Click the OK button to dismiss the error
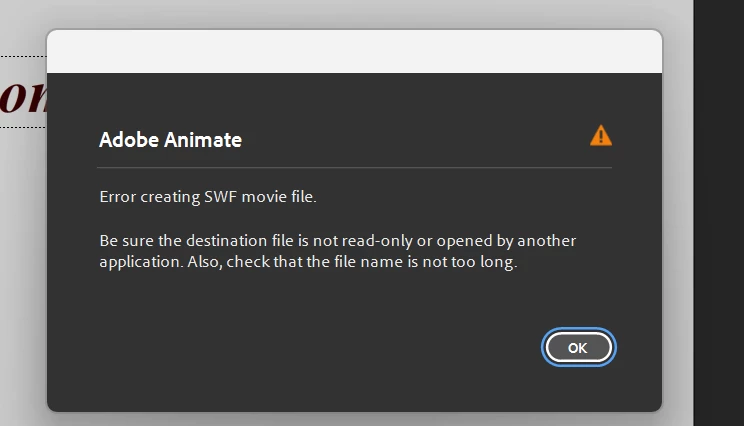The height and width of the screenshot is (426, 744). point(578,347)
